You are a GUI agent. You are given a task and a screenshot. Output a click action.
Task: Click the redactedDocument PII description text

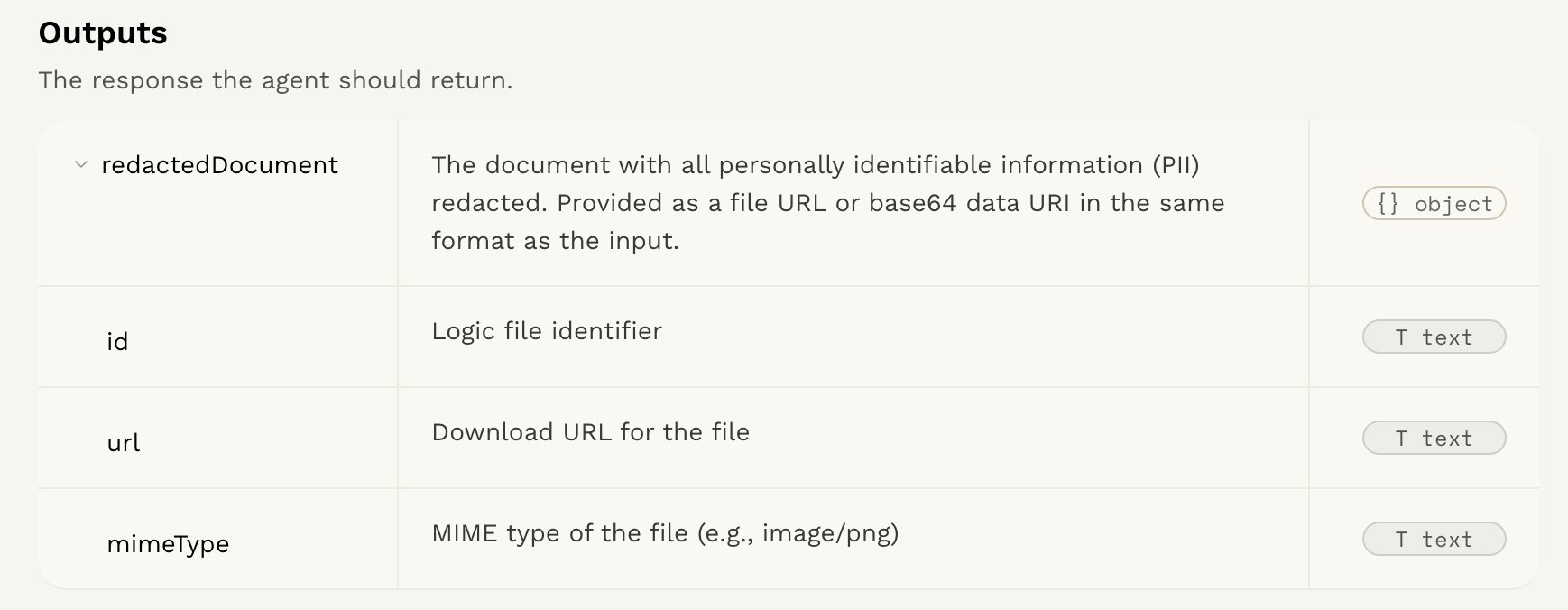point(827,203)
